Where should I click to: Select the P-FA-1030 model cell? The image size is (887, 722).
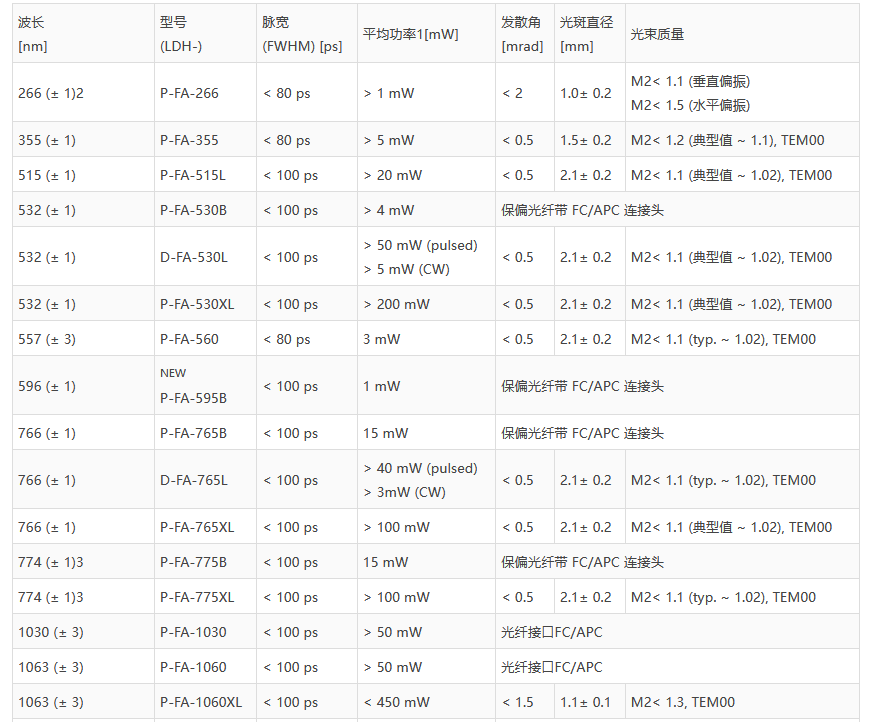point(193,632)
